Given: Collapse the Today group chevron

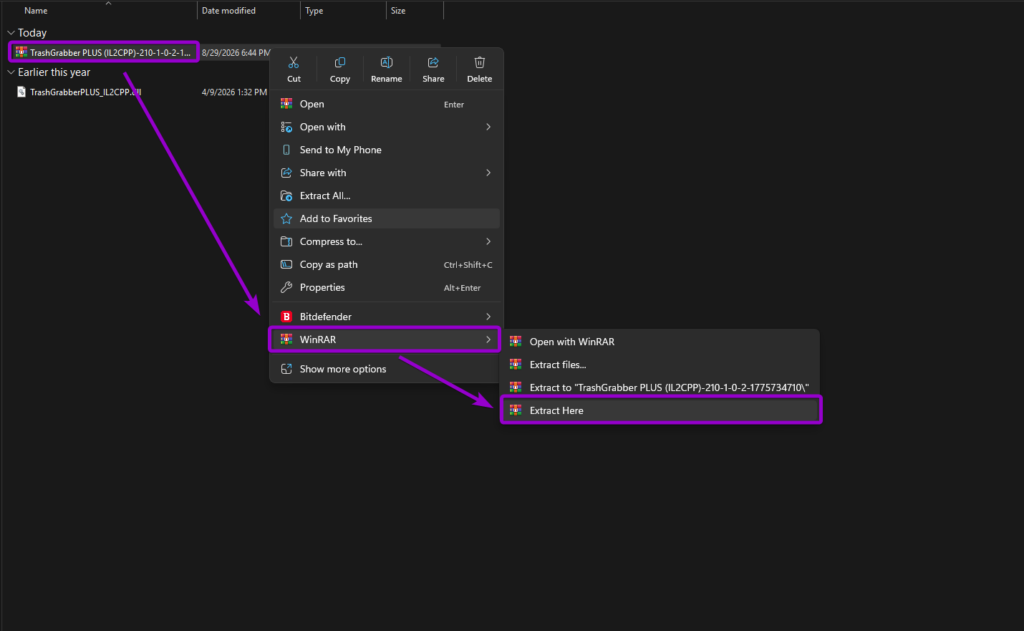Looking at the screenshot, I should click(x=10, y=33).
